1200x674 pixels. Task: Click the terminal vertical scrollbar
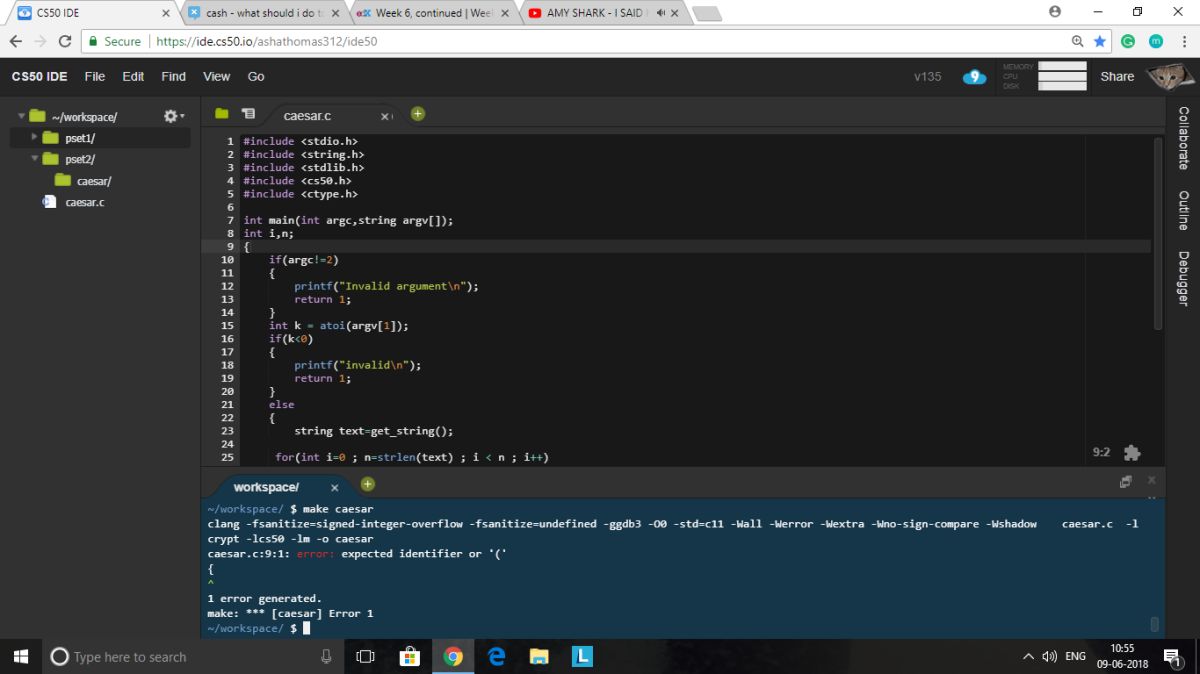click(x=1154, y=624)
